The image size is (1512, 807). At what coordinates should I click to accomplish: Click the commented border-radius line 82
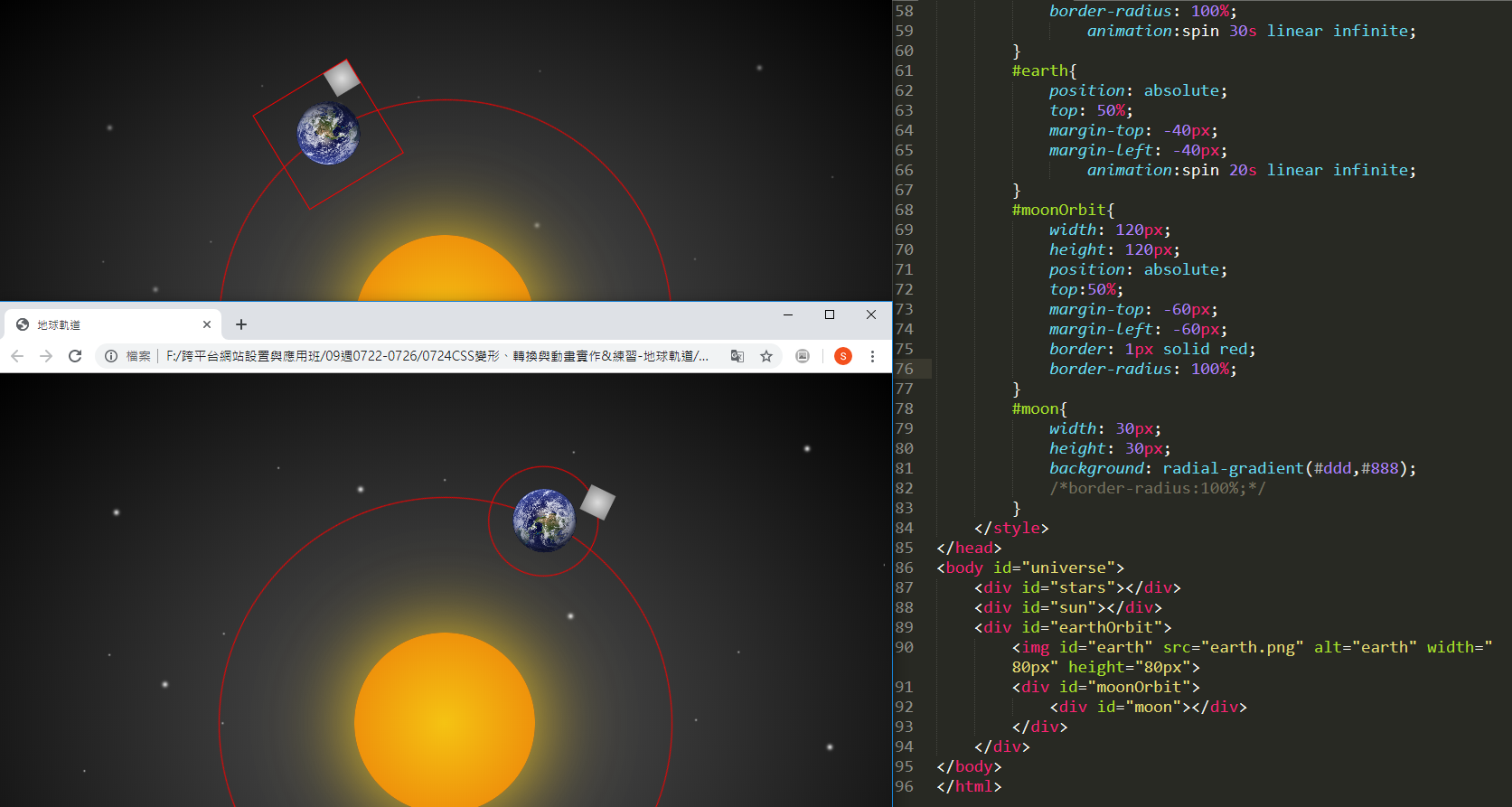[1157, 488]
